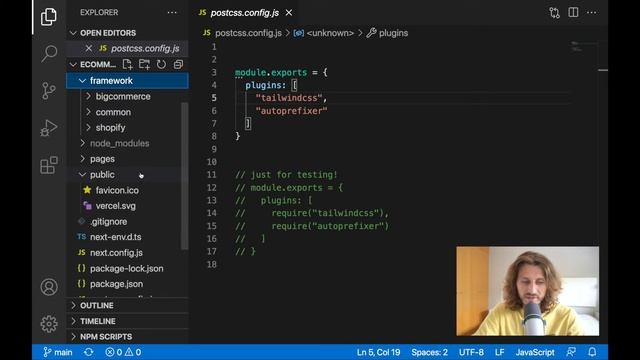Synchronize changes in status bar
Image resolution: width=640 pixels, height=360 pixels.
(89, 352)
